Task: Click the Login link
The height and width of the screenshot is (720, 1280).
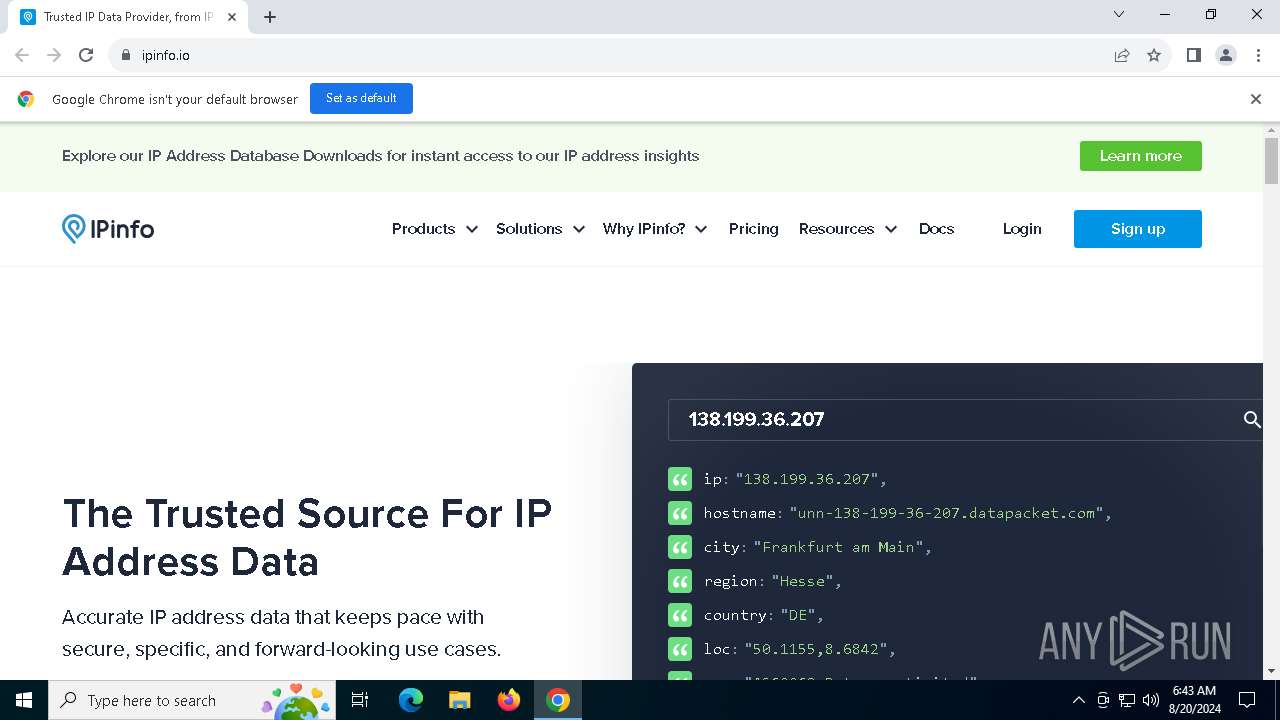Action: point(1022,229)
